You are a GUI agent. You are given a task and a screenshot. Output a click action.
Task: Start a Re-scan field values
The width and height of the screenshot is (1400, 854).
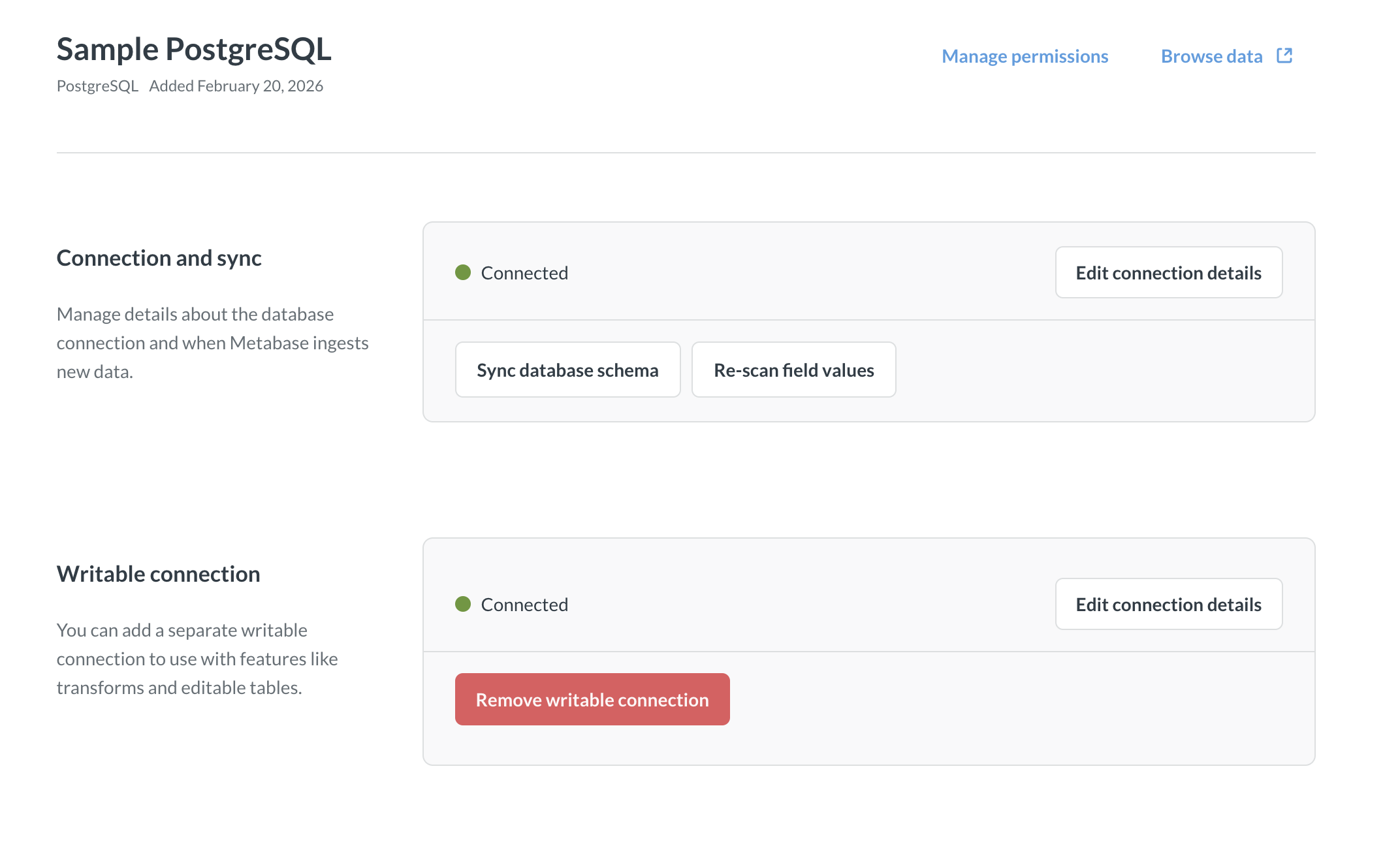(794, 370)
